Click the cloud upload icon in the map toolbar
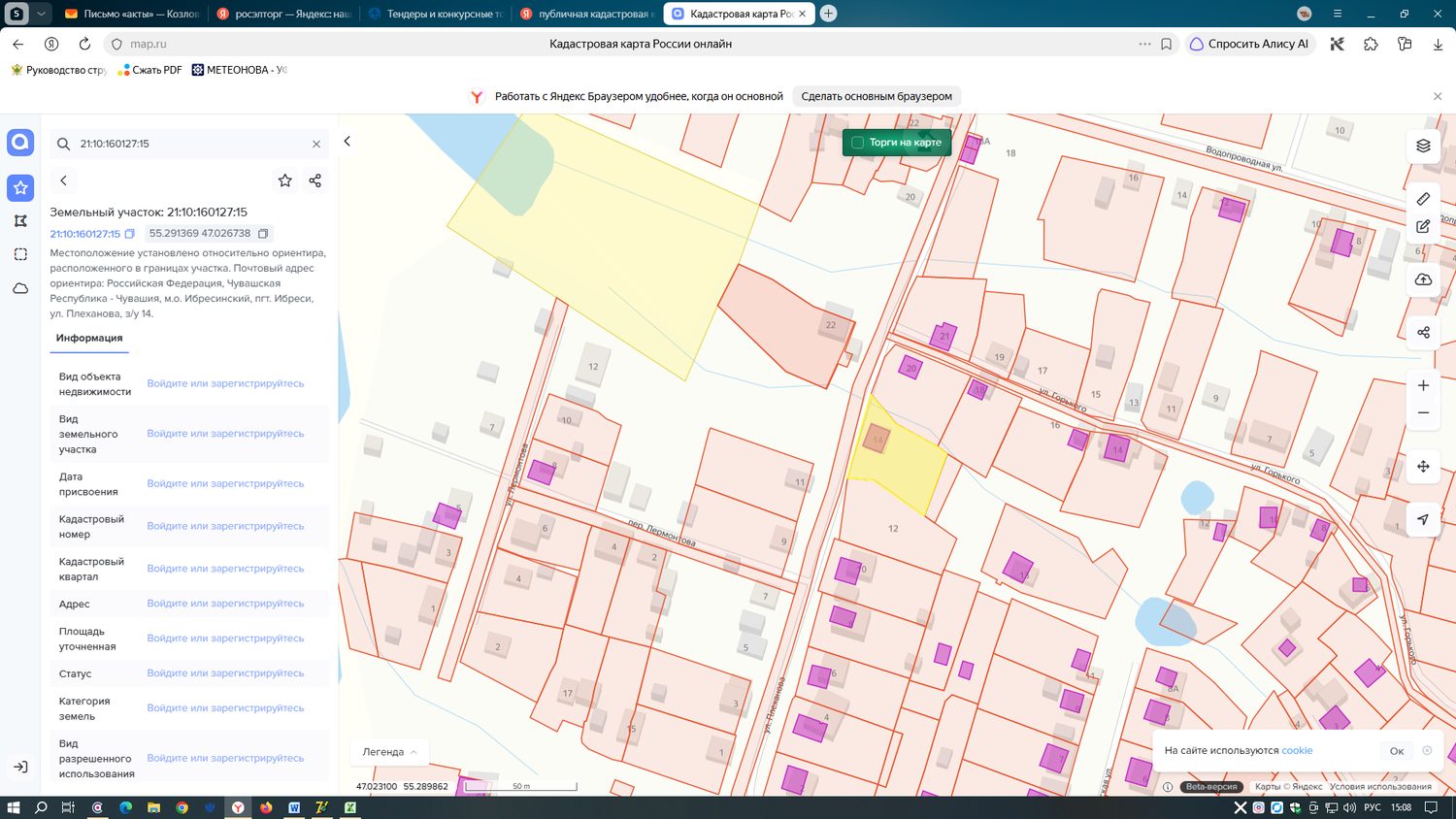Screen dimensions: 1456x819 [1423, 279]
